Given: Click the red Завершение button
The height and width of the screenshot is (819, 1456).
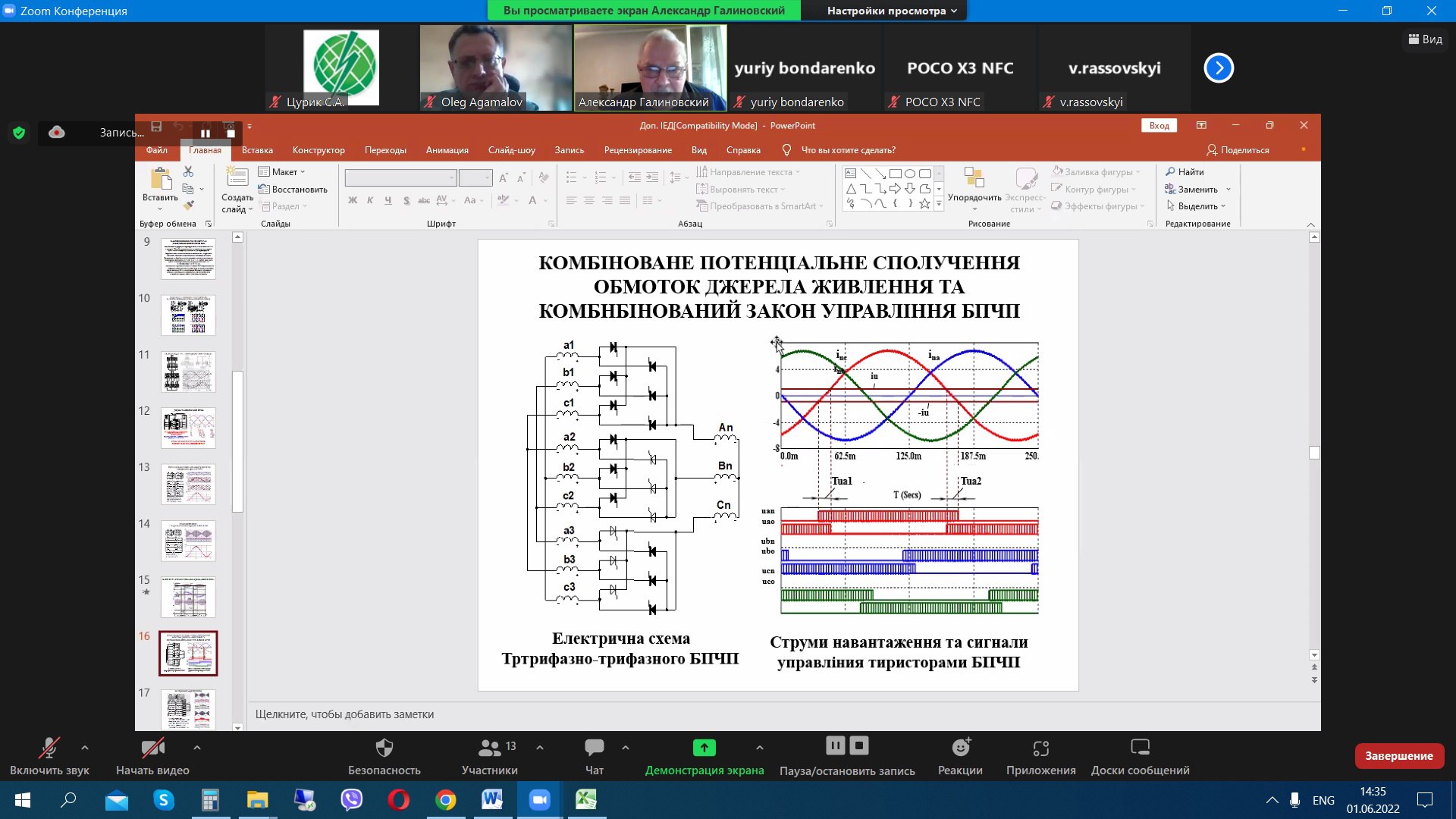Looking at the screenshot, I should 1399,756.
